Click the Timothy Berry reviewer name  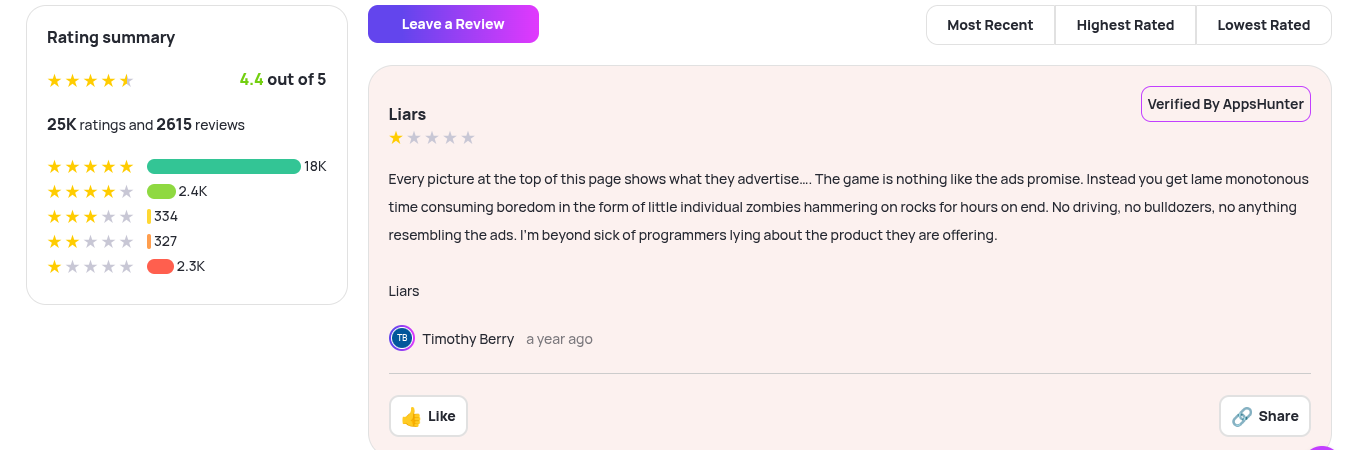(468, 339)
